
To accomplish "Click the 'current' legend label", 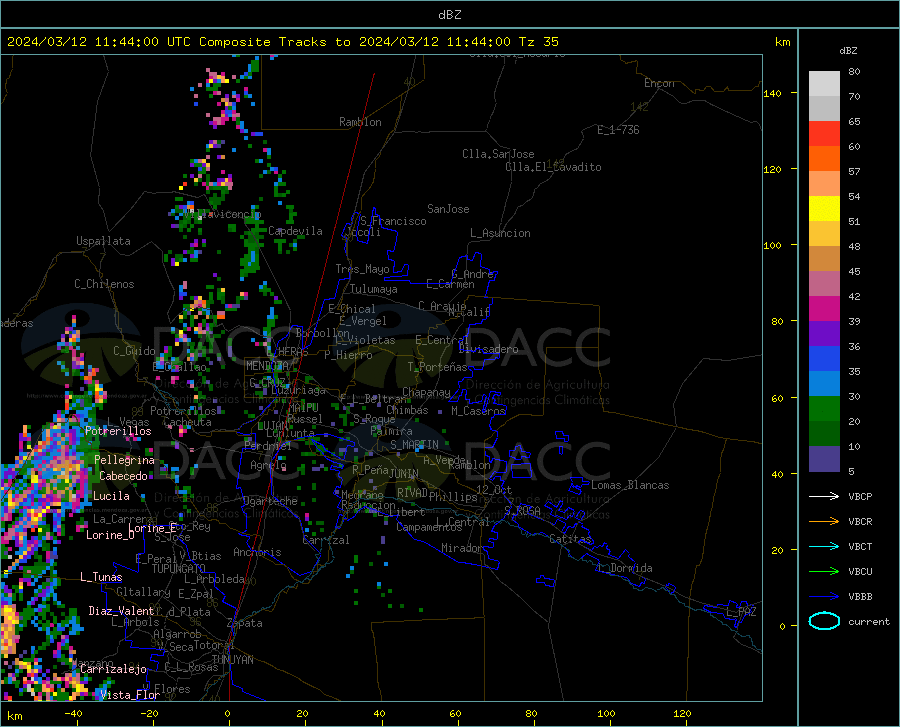I will [869, 621].
